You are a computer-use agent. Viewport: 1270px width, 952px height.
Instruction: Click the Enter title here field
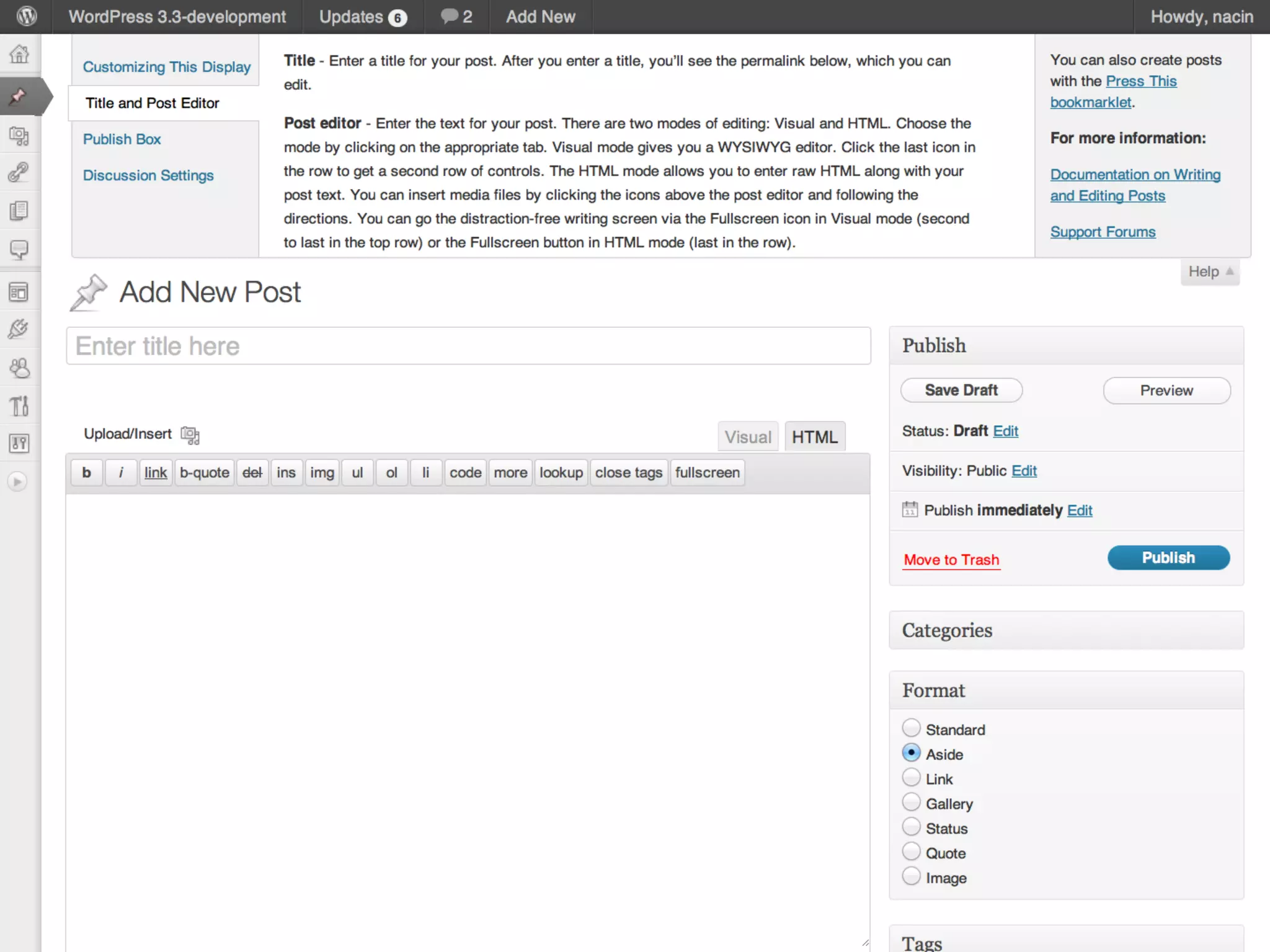[x=468, y=346]
